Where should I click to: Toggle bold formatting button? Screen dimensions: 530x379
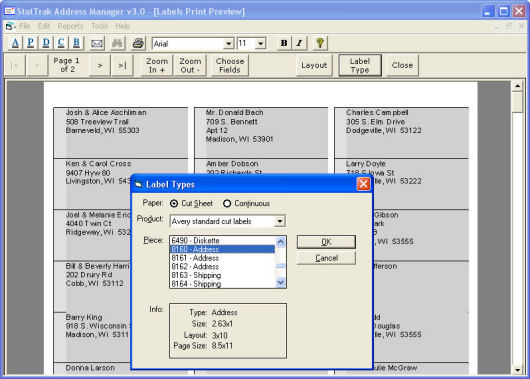[284, 43]
